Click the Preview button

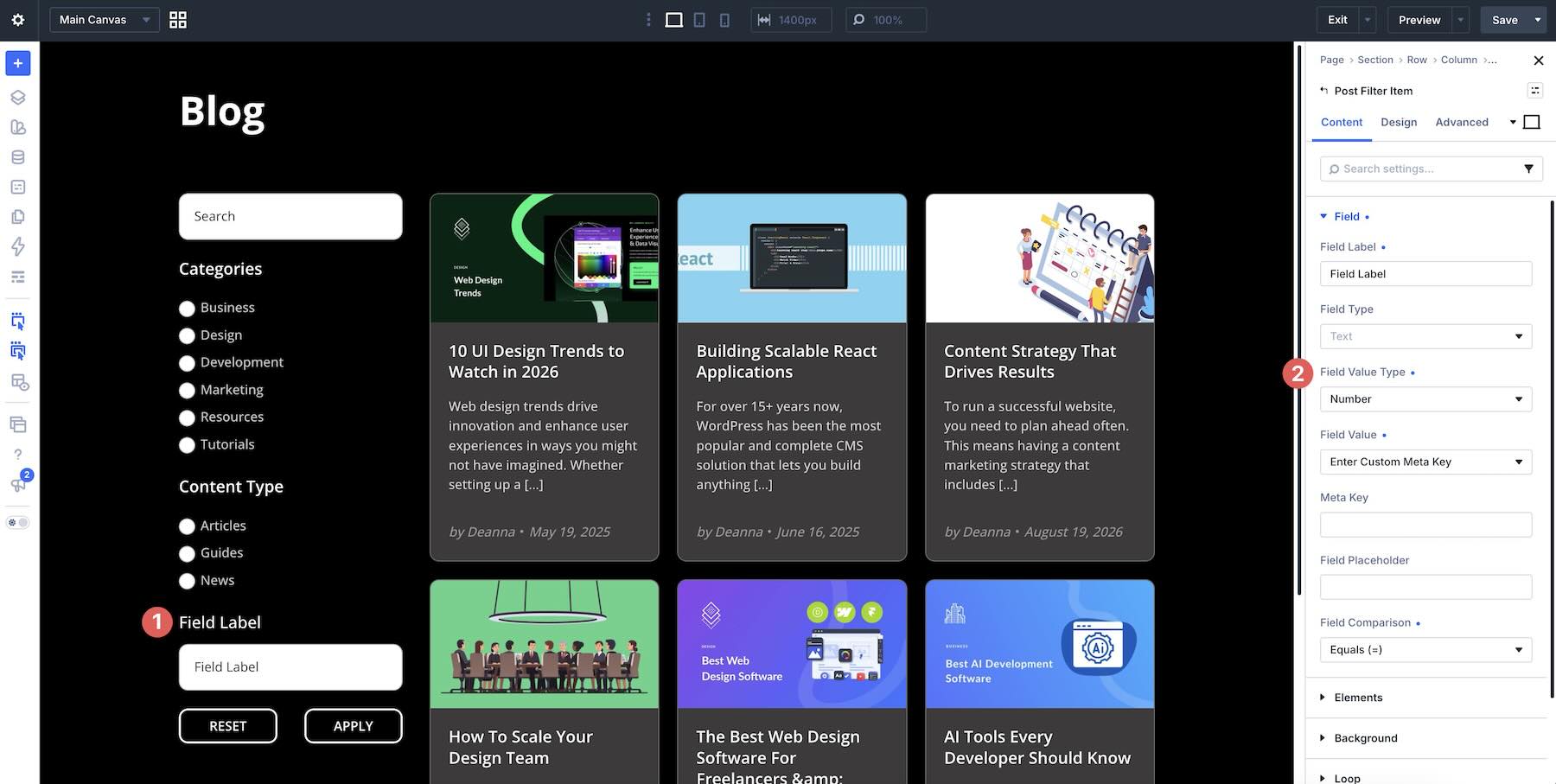[1419, 20]
